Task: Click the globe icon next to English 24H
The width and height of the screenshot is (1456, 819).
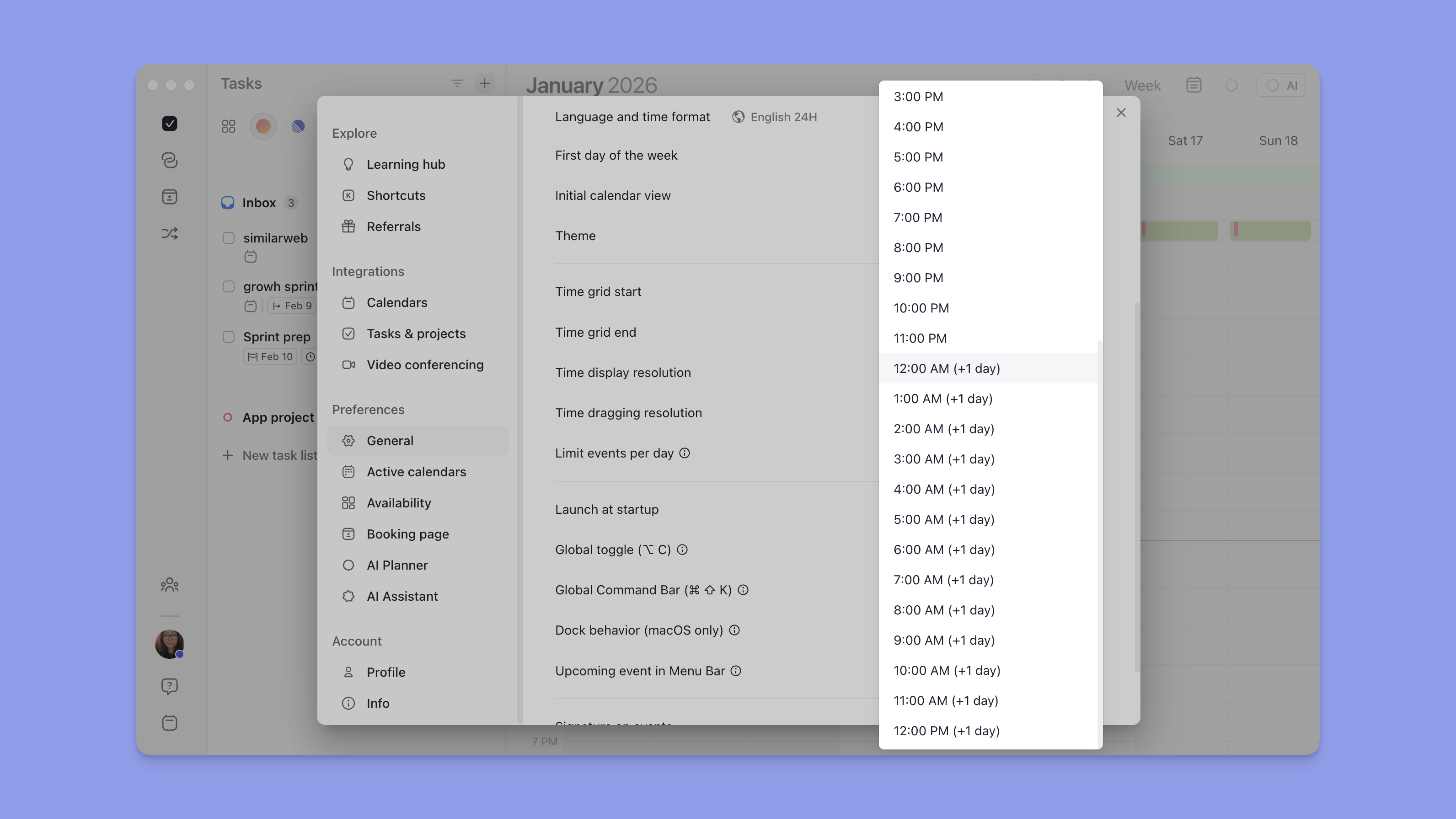Action: click(738, 117)
